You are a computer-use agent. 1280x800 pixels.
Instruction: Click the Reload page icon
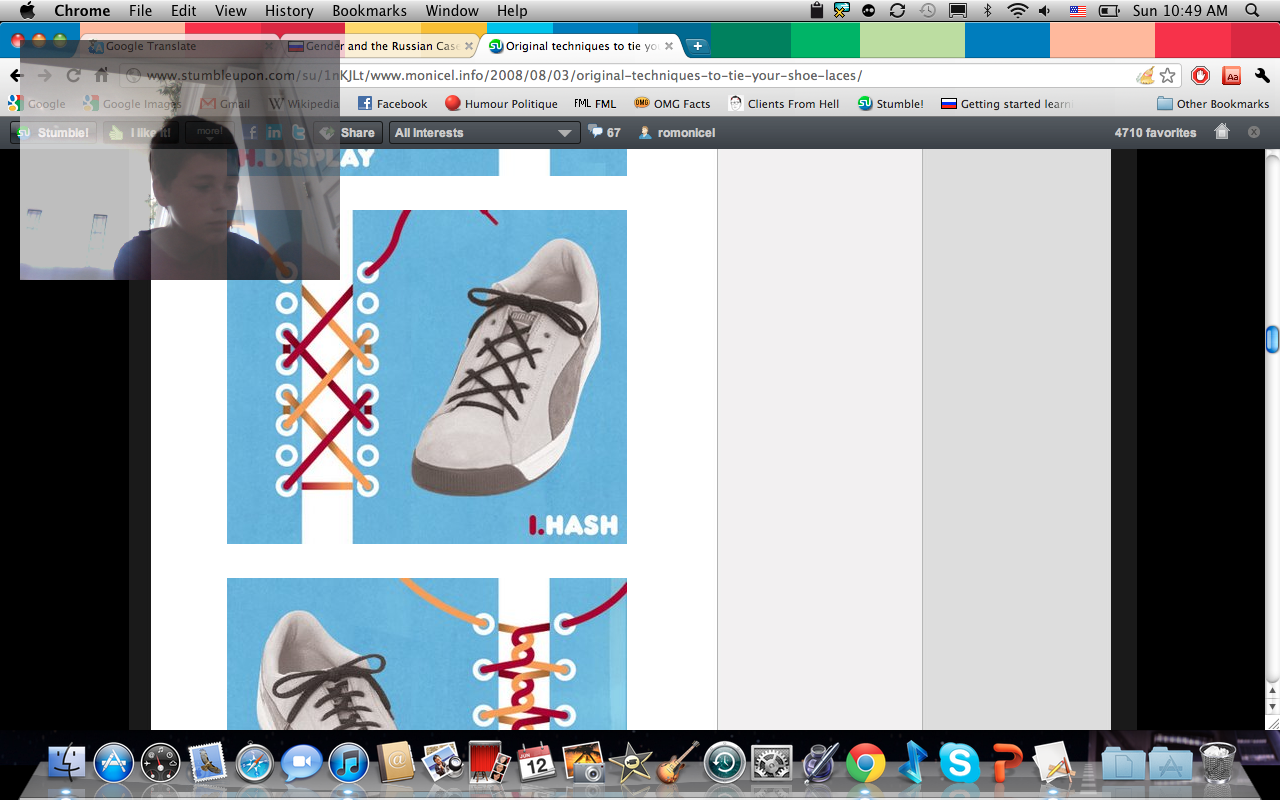pyautogui.click(x=73, y=76)
